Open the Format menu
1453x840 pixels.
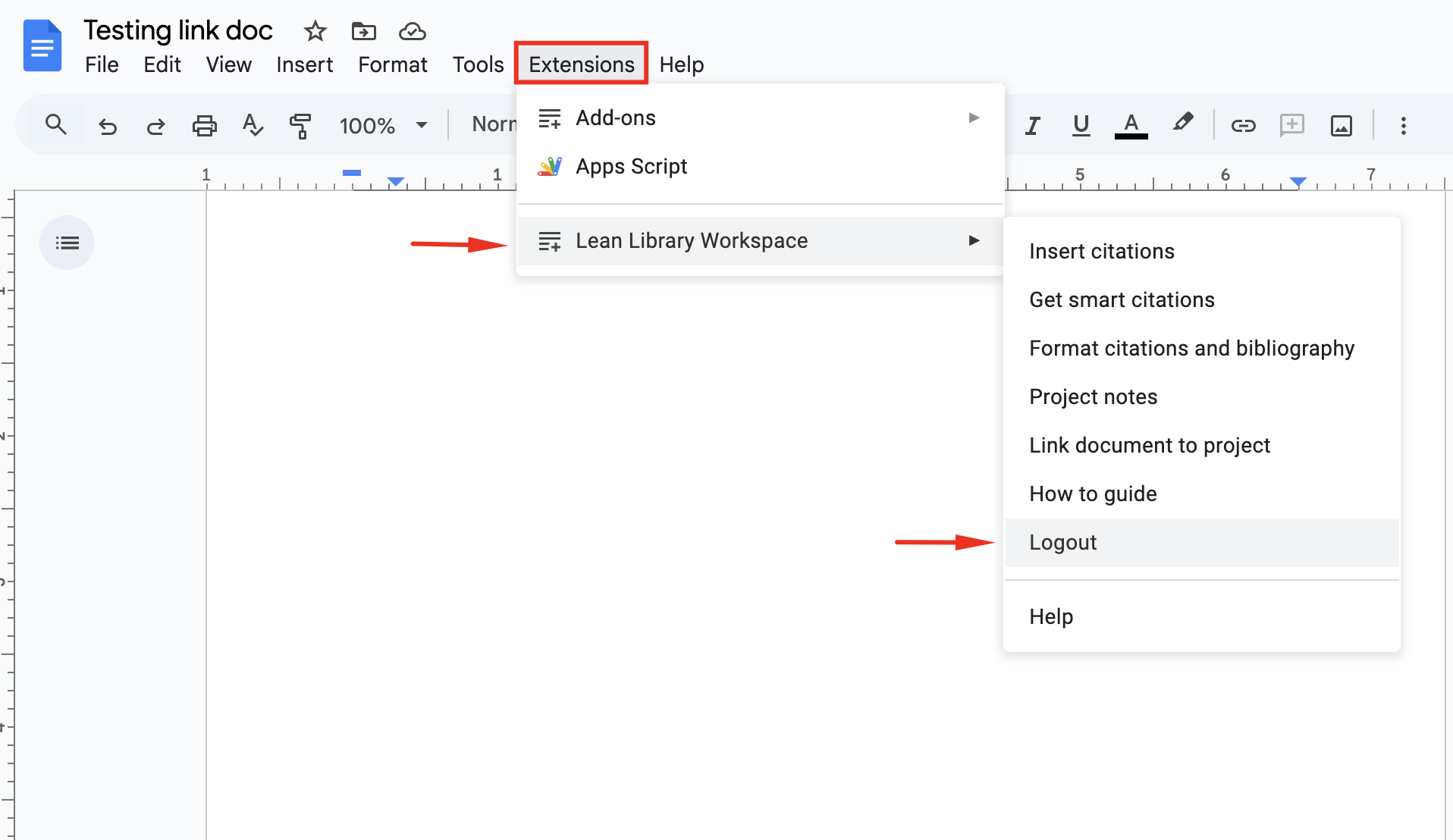393,64
